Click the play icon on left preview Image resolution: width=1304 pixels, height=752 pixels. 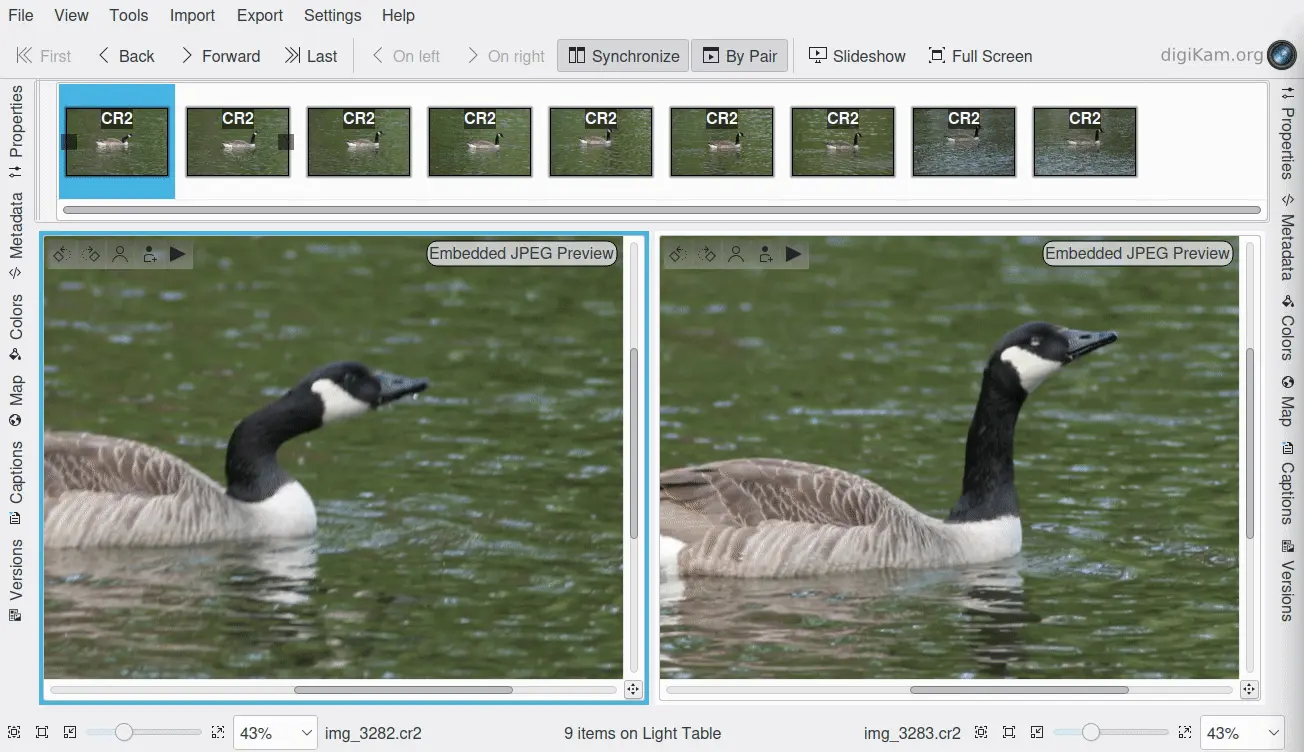(x=178, y=254)
